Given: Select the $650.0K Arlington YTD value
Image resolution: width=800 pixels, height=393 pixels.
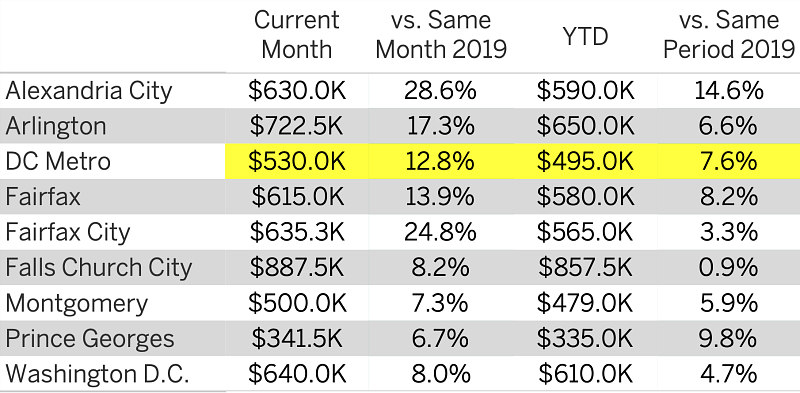Looking at the screenshot, I should point(585,127).
